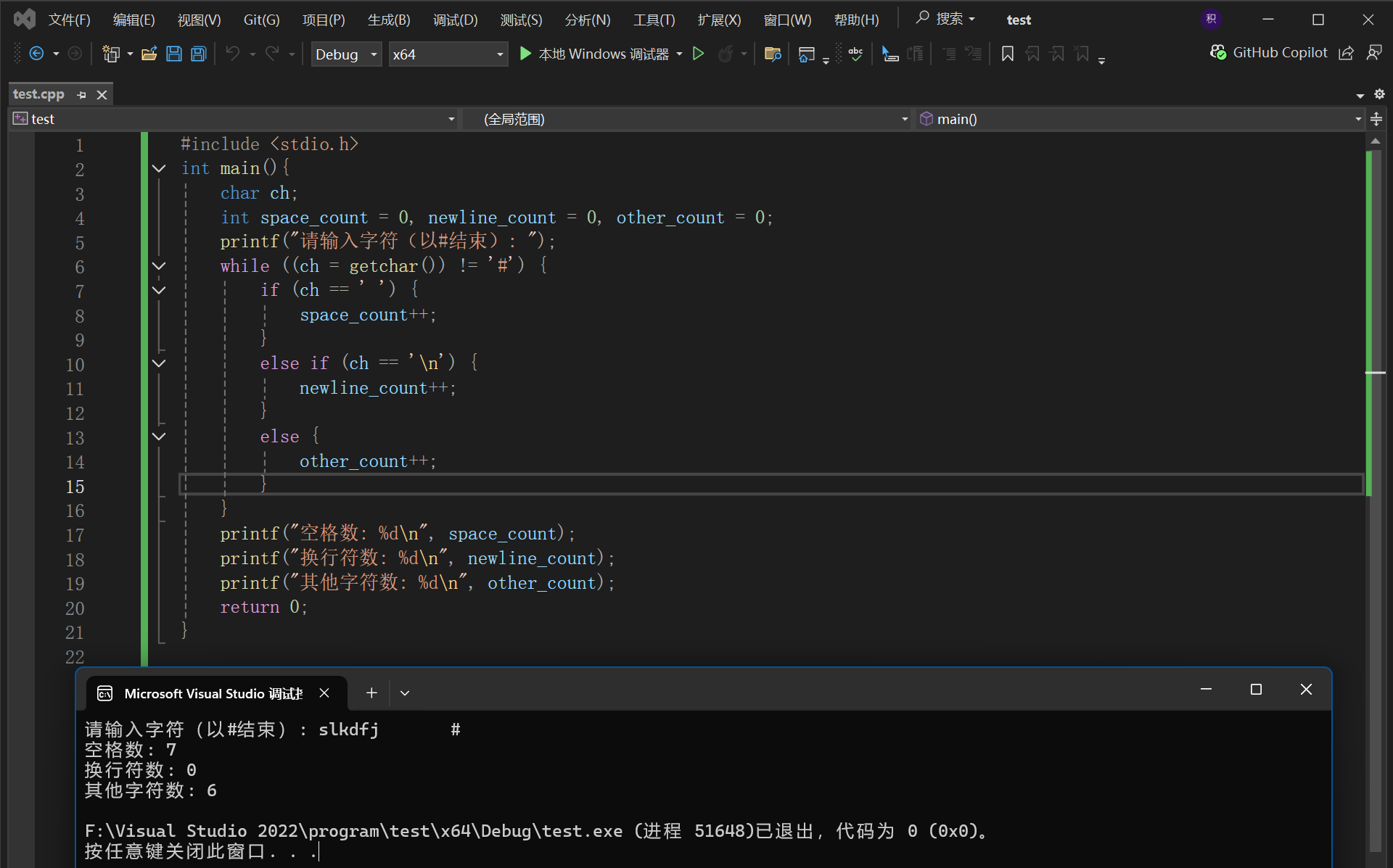Collapse the while loop fold marker
Screen dimensions: 1393x868
(x=159, y=266)
